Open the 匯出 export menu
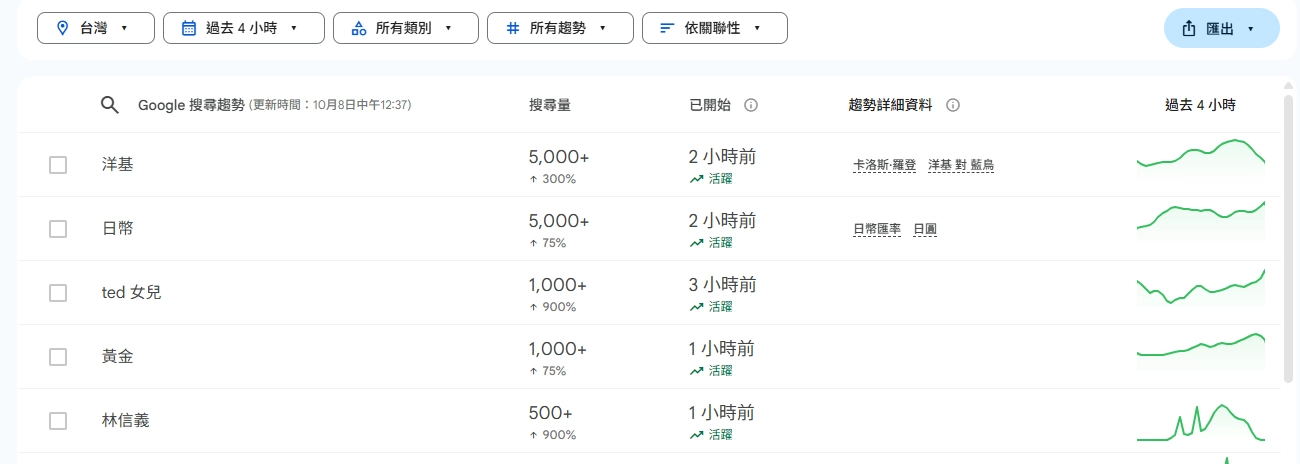 [x=1222, y=28]
